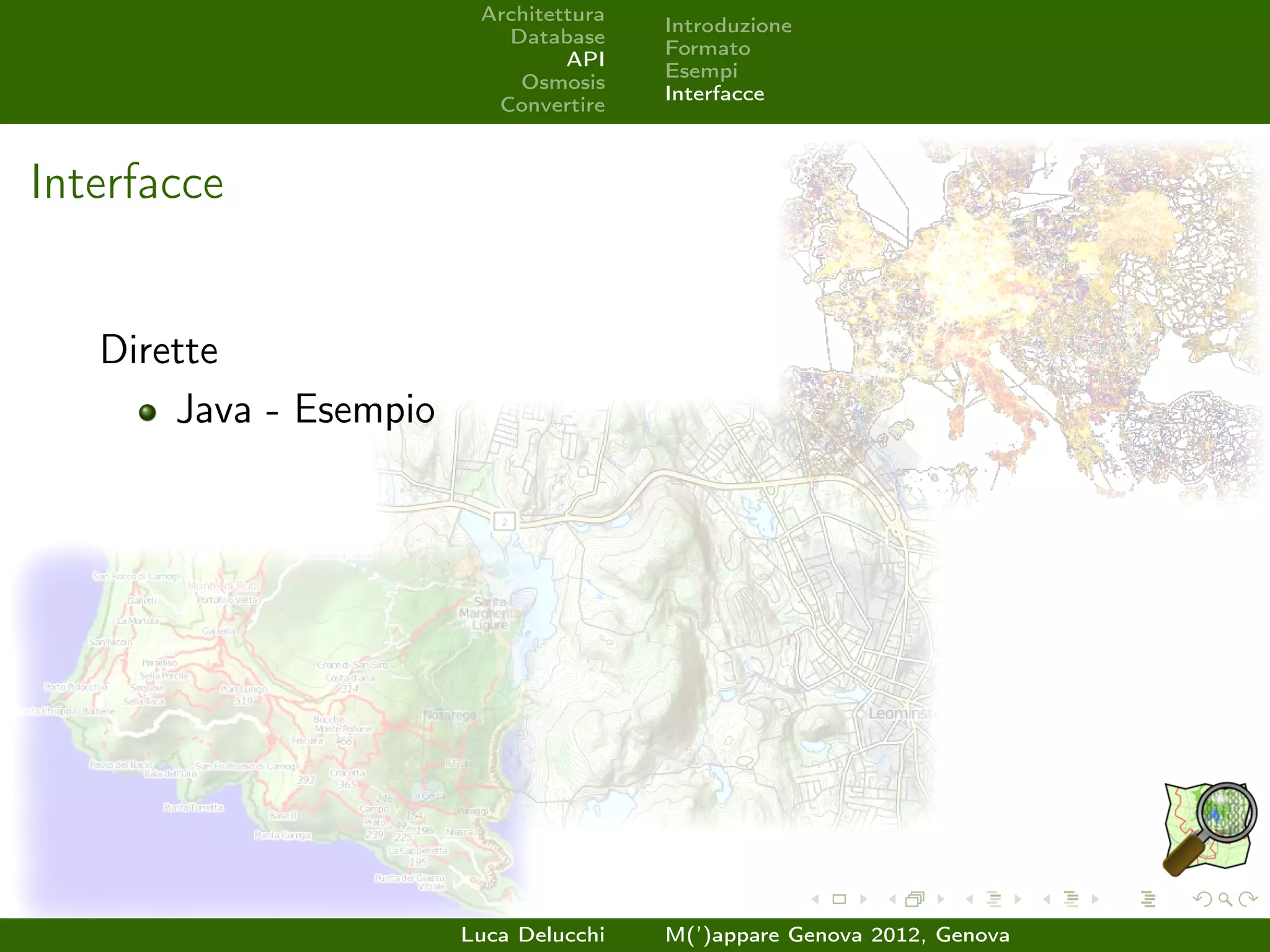Screen dimensions: 1270x952
Task: Click the author name Luca Delucchi
Action: [533, 935]
